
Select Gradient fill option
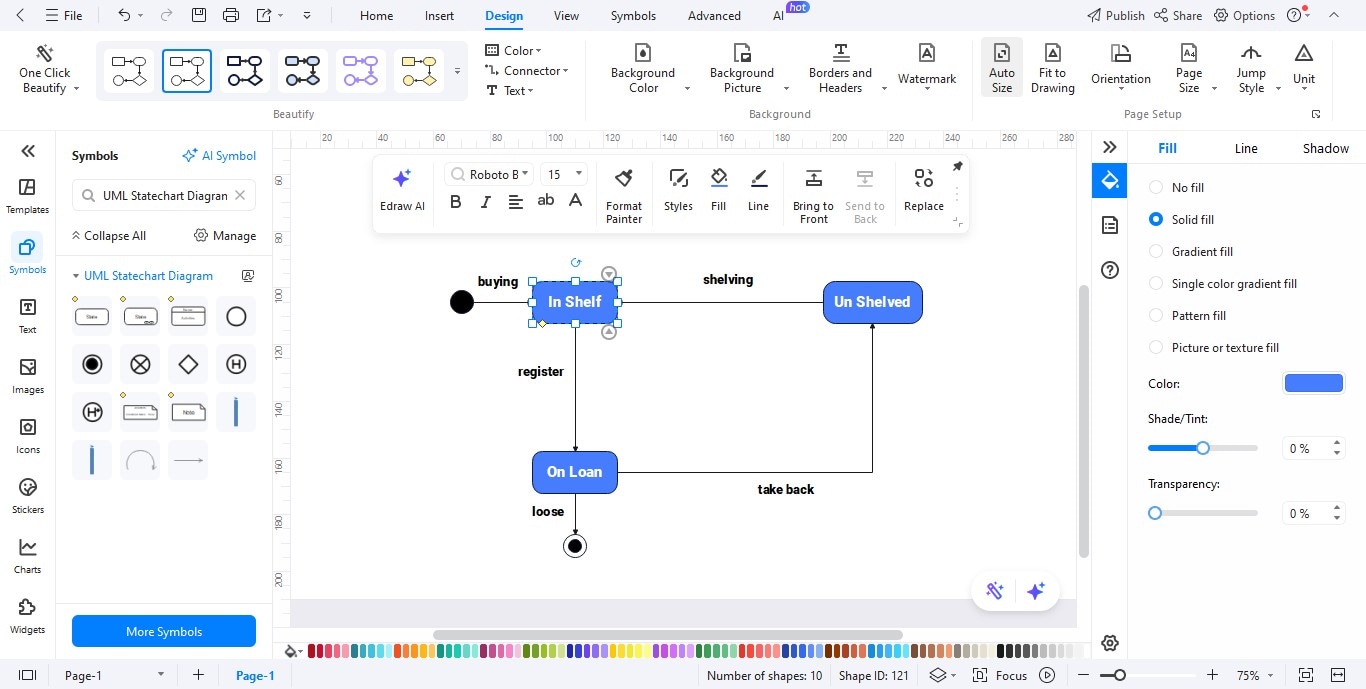point(1191,251)
